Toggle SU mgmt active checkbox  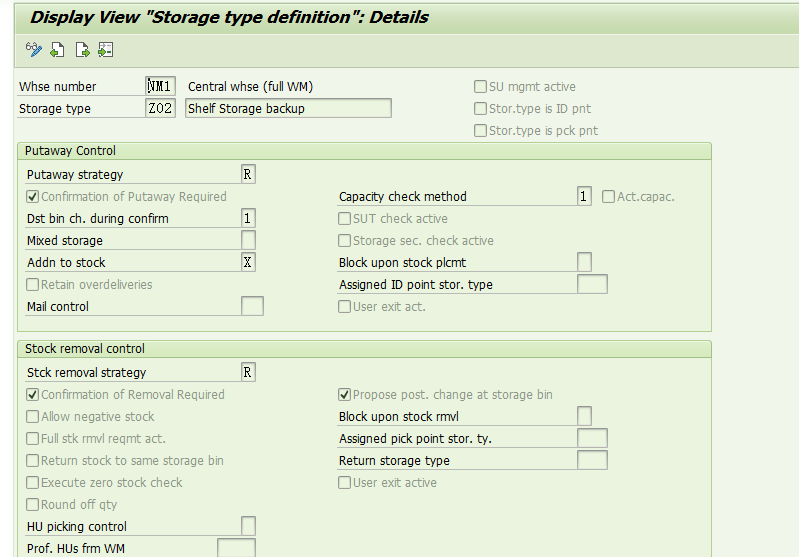480,87
